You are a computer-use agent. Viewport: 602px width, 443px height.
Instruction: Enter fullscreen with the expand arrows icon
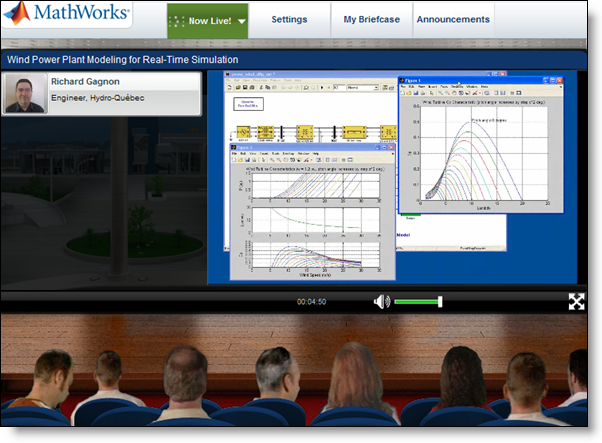pos(577,301)
